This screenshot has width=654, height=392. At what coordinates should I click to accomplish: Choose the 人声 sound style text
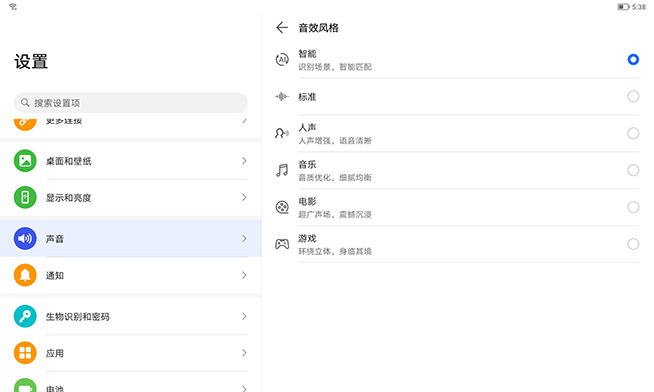pos(307,128)
